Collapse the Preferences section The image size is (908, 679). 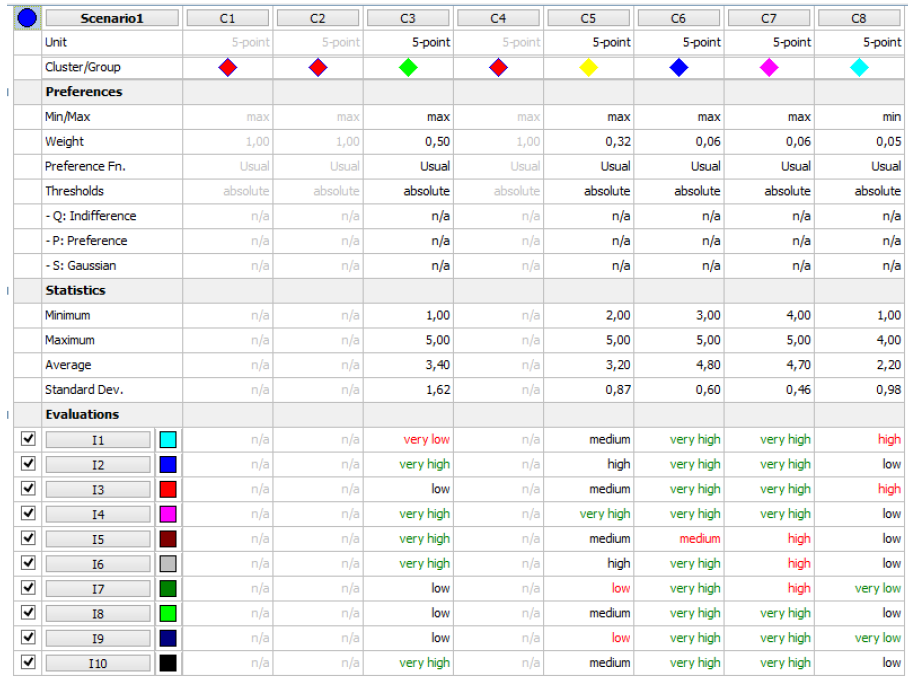click(x=9, y=92)
